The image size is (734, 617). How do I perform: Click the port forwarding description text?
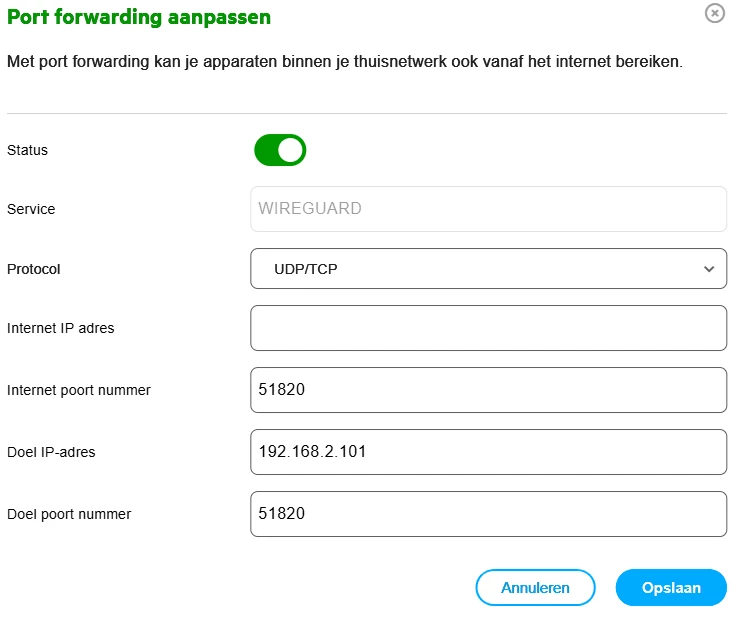(345, 62)
